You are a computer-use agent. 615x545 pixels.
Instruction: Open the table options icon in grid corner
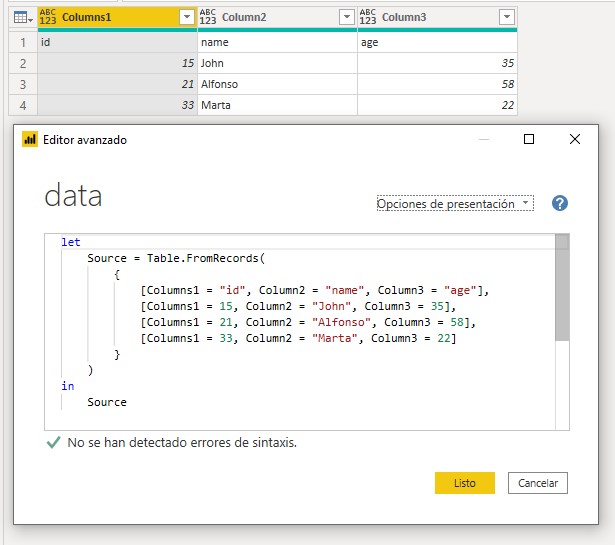click(23, 17)
